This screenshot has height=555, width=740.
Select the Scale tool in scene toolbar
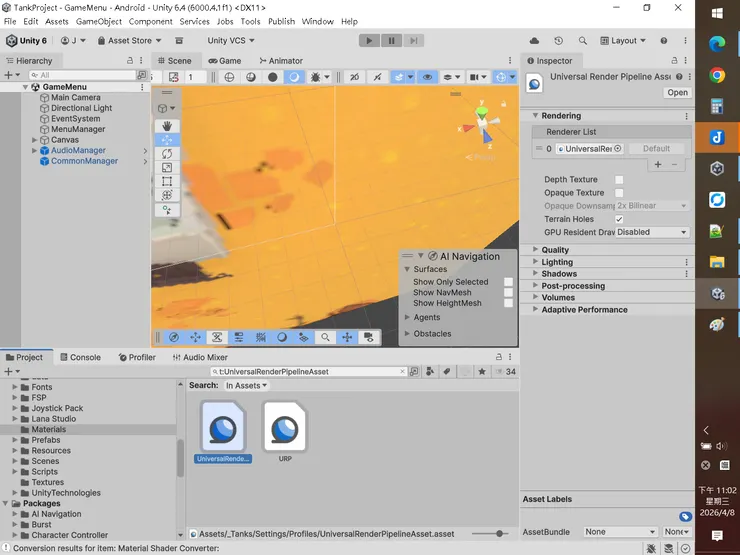point(167,168)
